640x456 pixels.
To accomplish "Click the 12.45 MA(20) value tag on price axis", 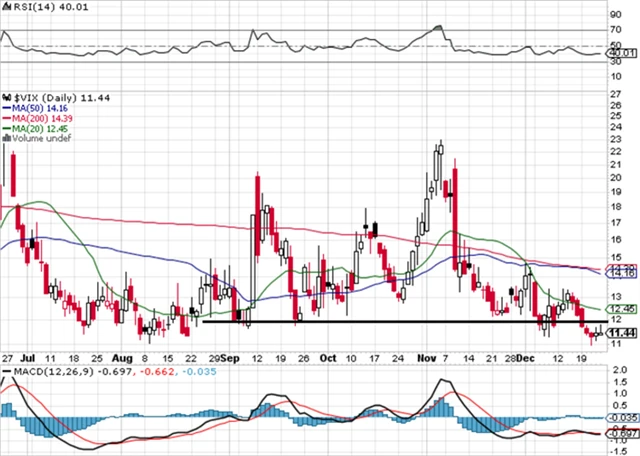I will (x=622, y=310).
